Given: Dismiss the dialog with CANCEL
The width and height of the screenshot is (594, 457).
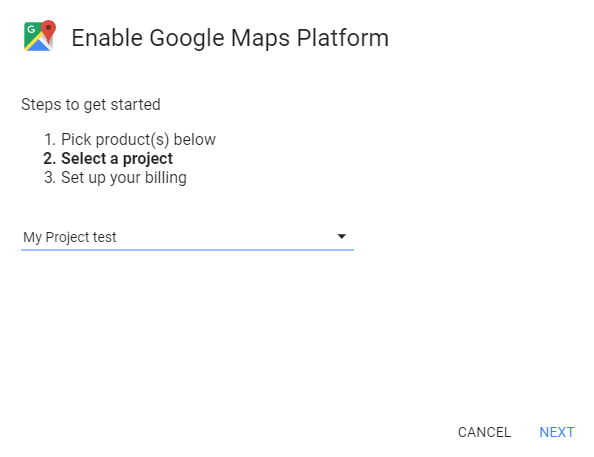Looking at the screenshot, I should pos(484,432).
